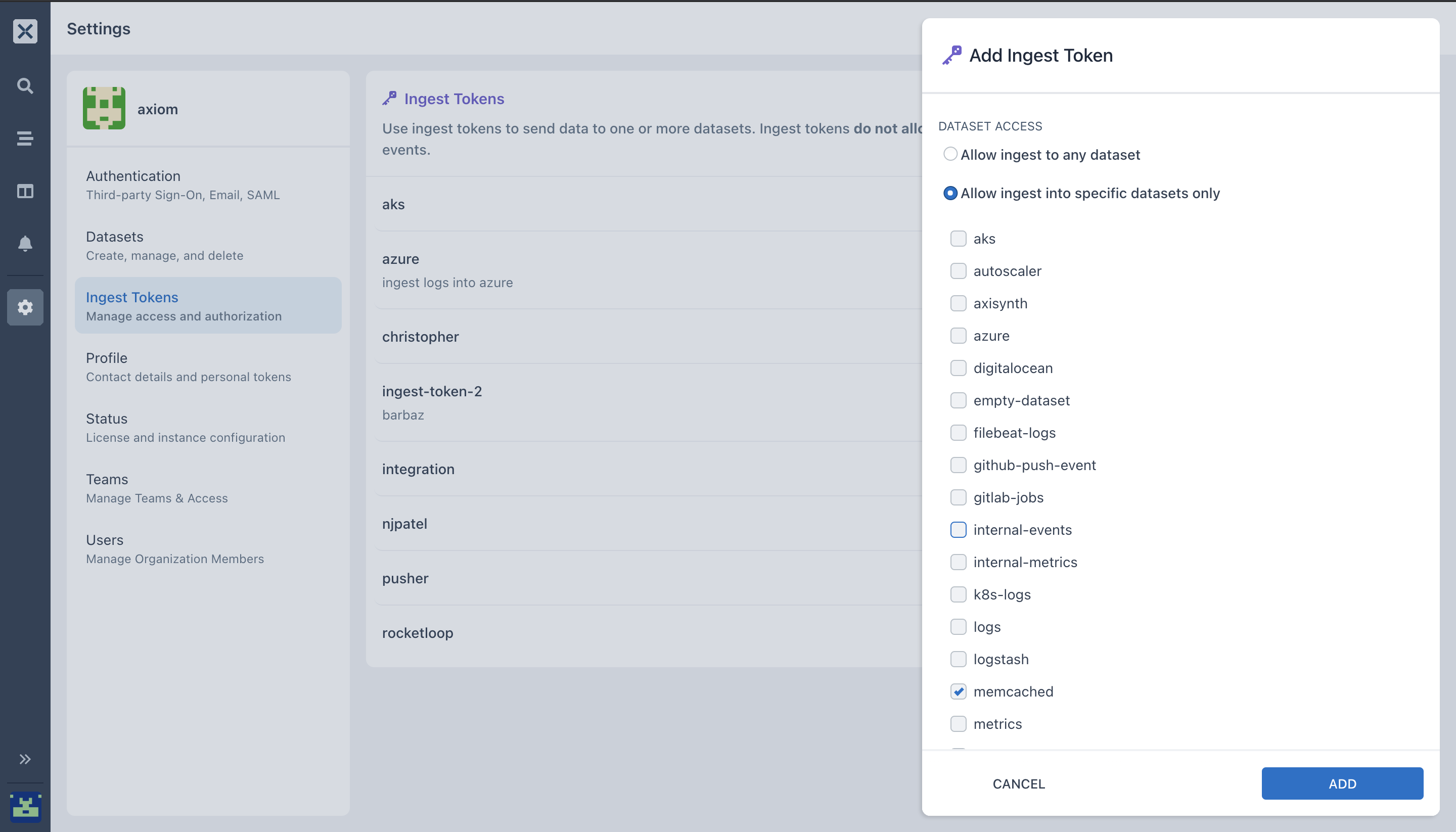Open the dashboards panel icon
This screenshot has height=832, width=1456.
pos(25,191)
